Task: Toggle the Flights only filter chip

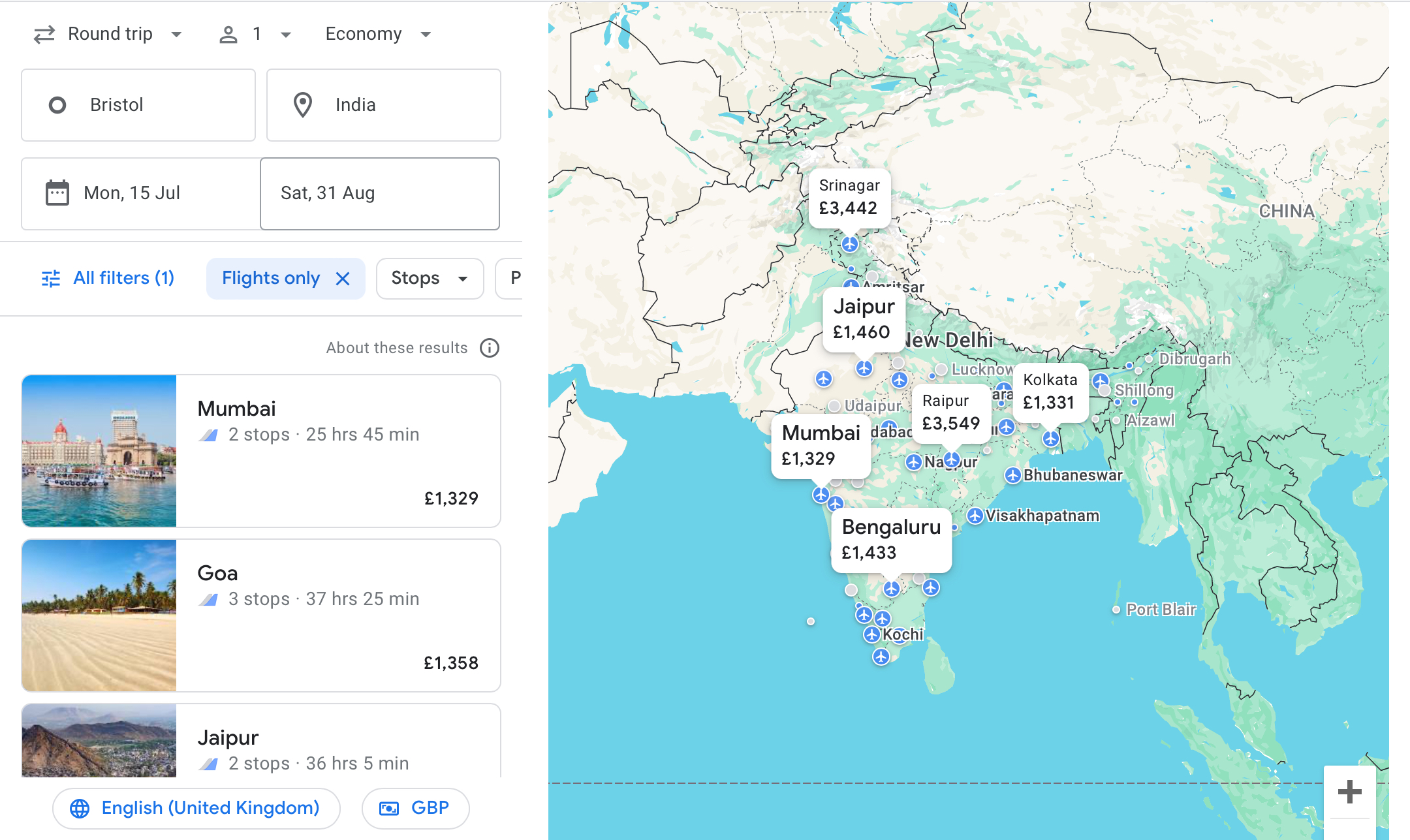Action: click(270, 279)
